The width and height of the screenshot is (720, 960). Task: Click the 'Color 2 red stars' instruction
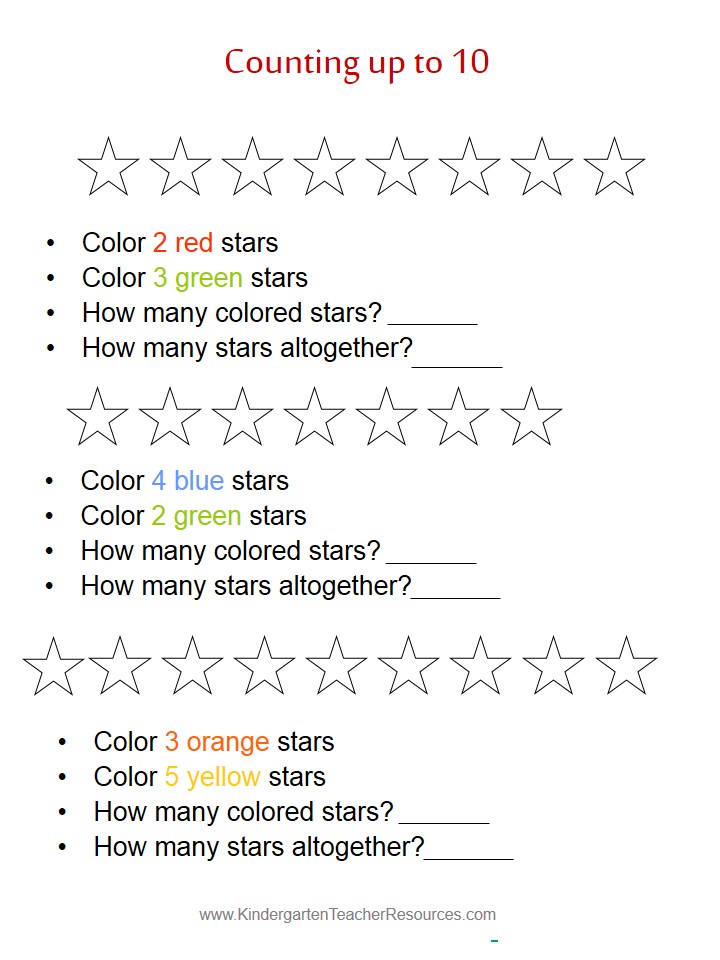(180, 243)
